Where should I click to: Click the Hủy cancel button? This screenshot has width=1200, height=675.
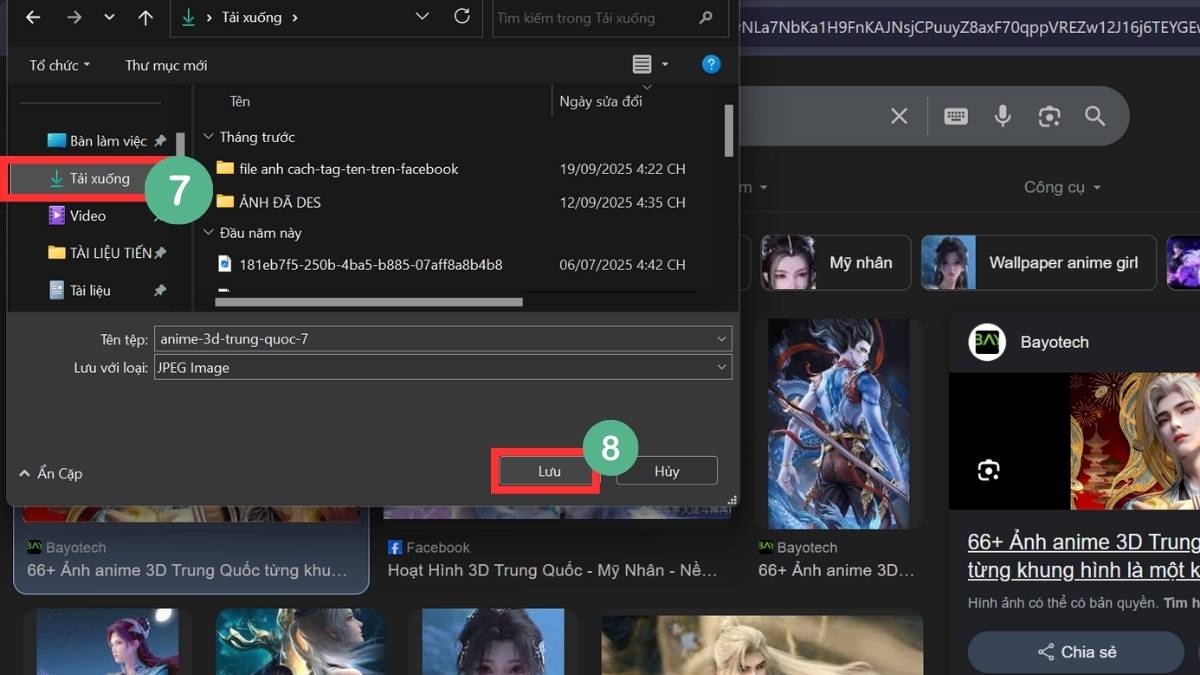(x=667, y=471)
